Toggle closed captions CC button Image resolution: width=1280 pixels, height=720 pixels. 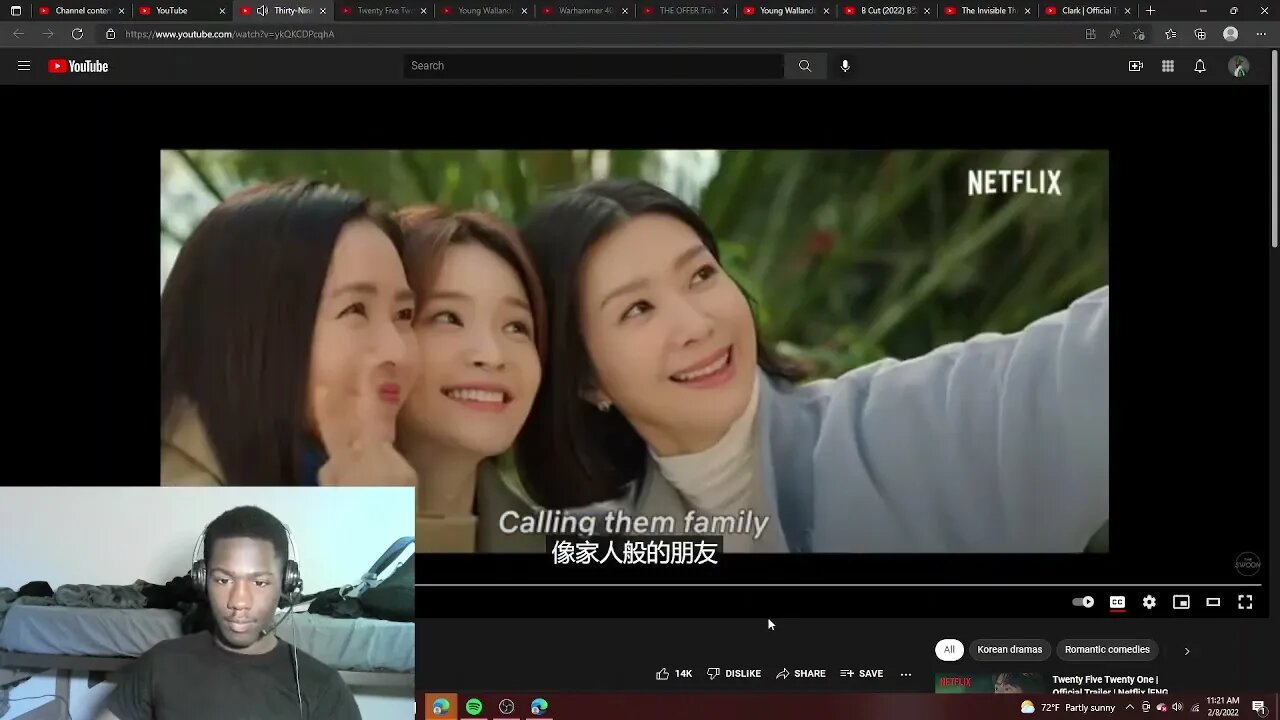point(1117,602)
